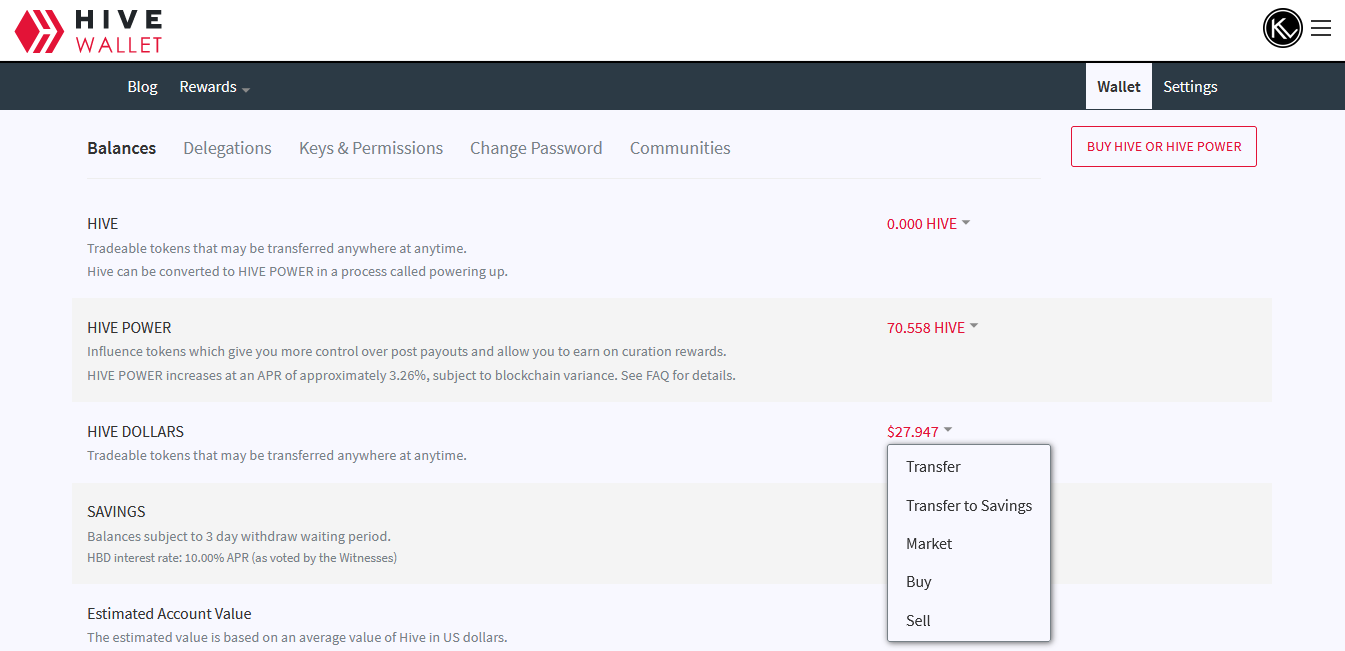The height and width of the screenshot is (651, 1345).
Task: Open the hamburger menu icon
Action: 1321,28
